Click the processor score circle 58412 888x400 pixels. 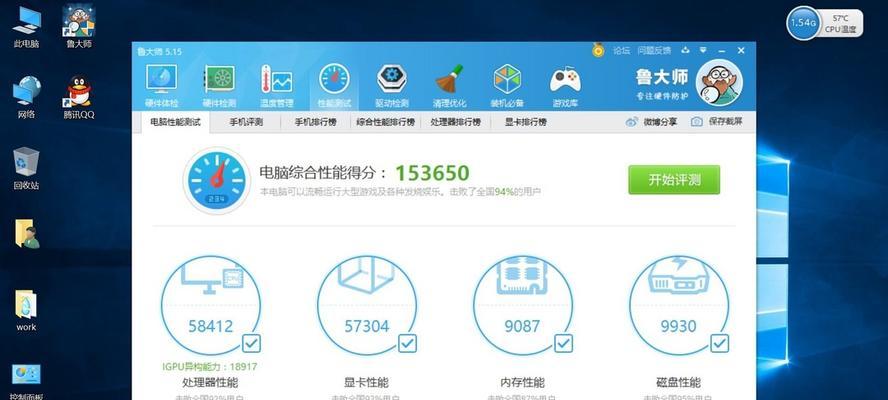click(211, 305)
